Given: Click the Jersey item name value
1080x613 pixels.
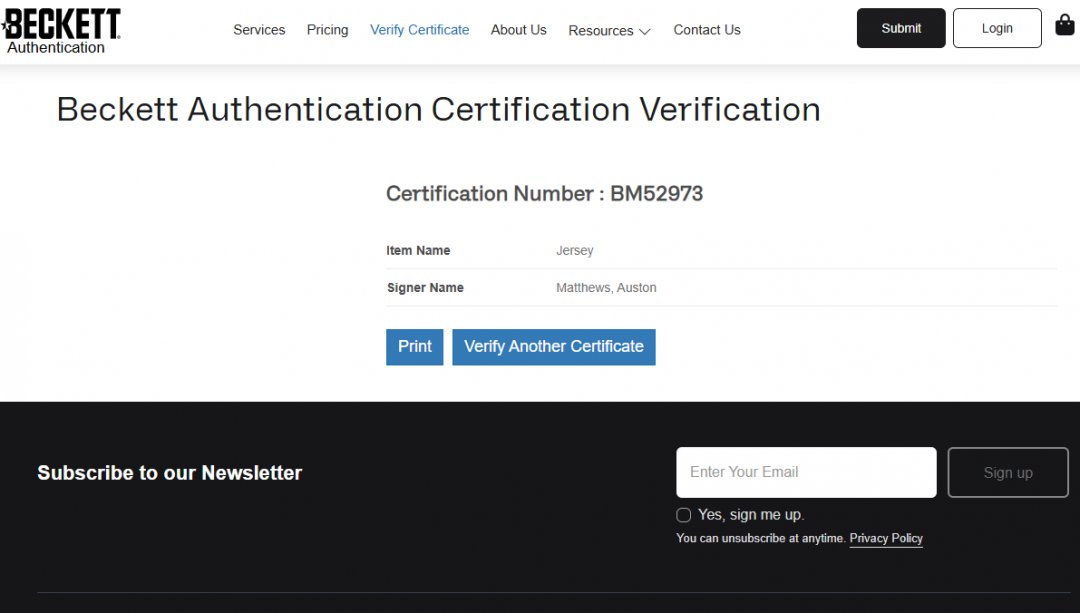Looking at the screenshot, I should pyautogui.click(x=574, y=251).
